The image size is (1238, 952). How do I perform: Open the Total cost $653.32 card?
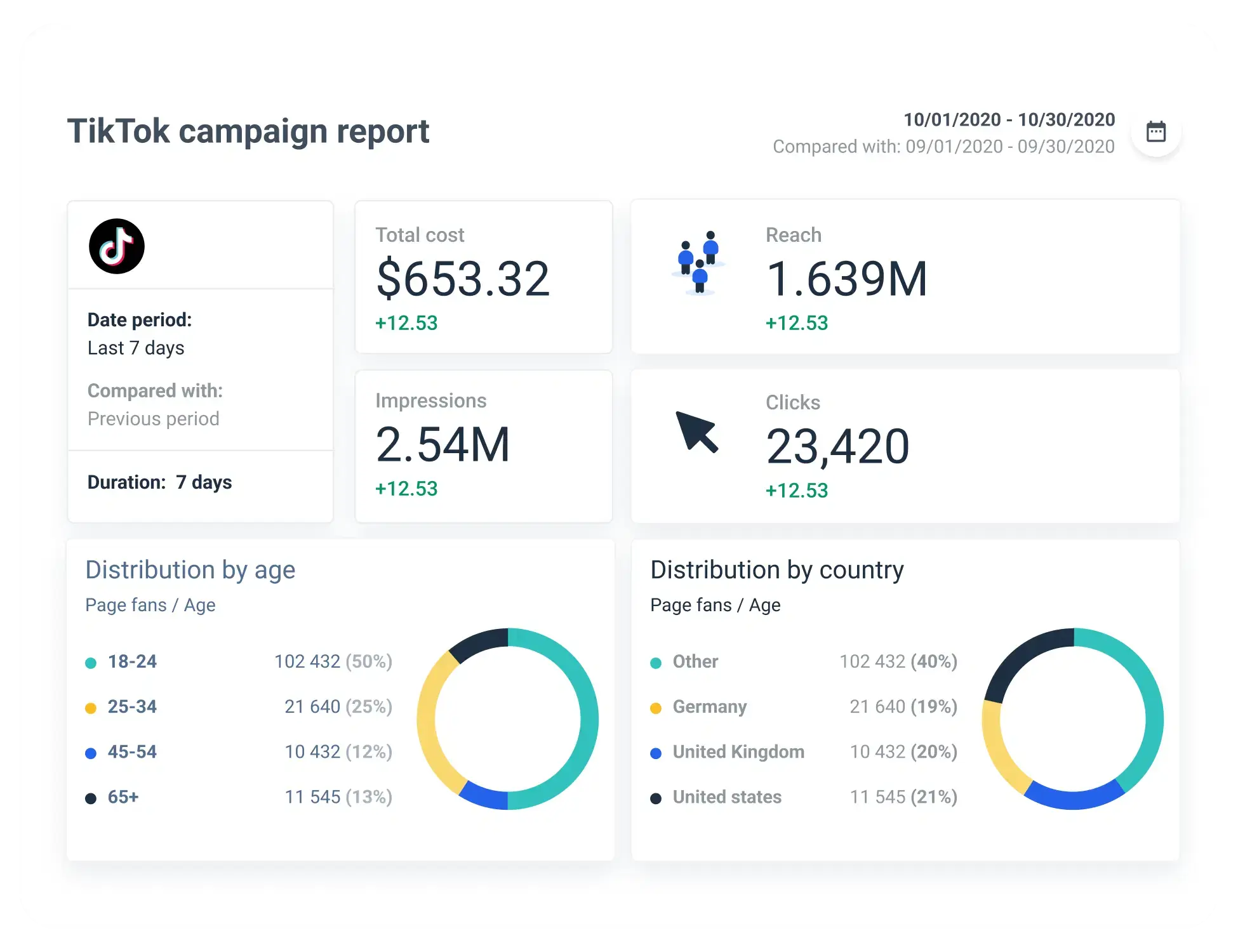point(484,277)
